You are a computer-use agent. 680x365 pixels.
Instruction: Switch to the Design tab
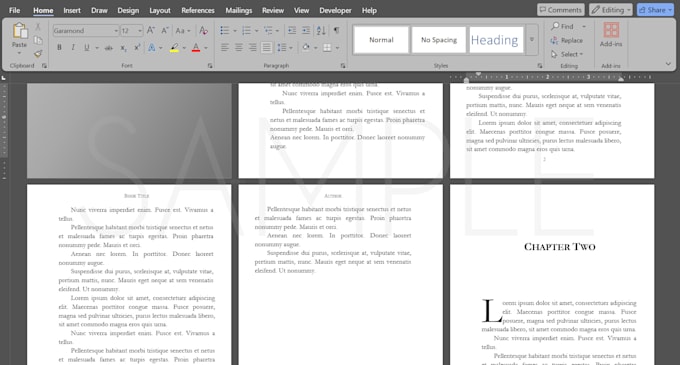coord(128,10)
